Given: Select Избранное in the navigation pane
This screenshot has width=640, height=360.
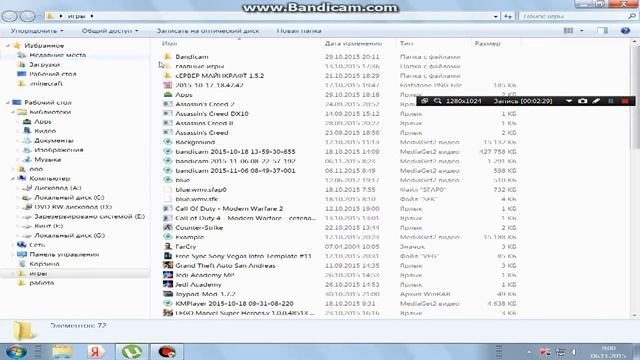Looking at the screenshot, I should click(44, 46).
